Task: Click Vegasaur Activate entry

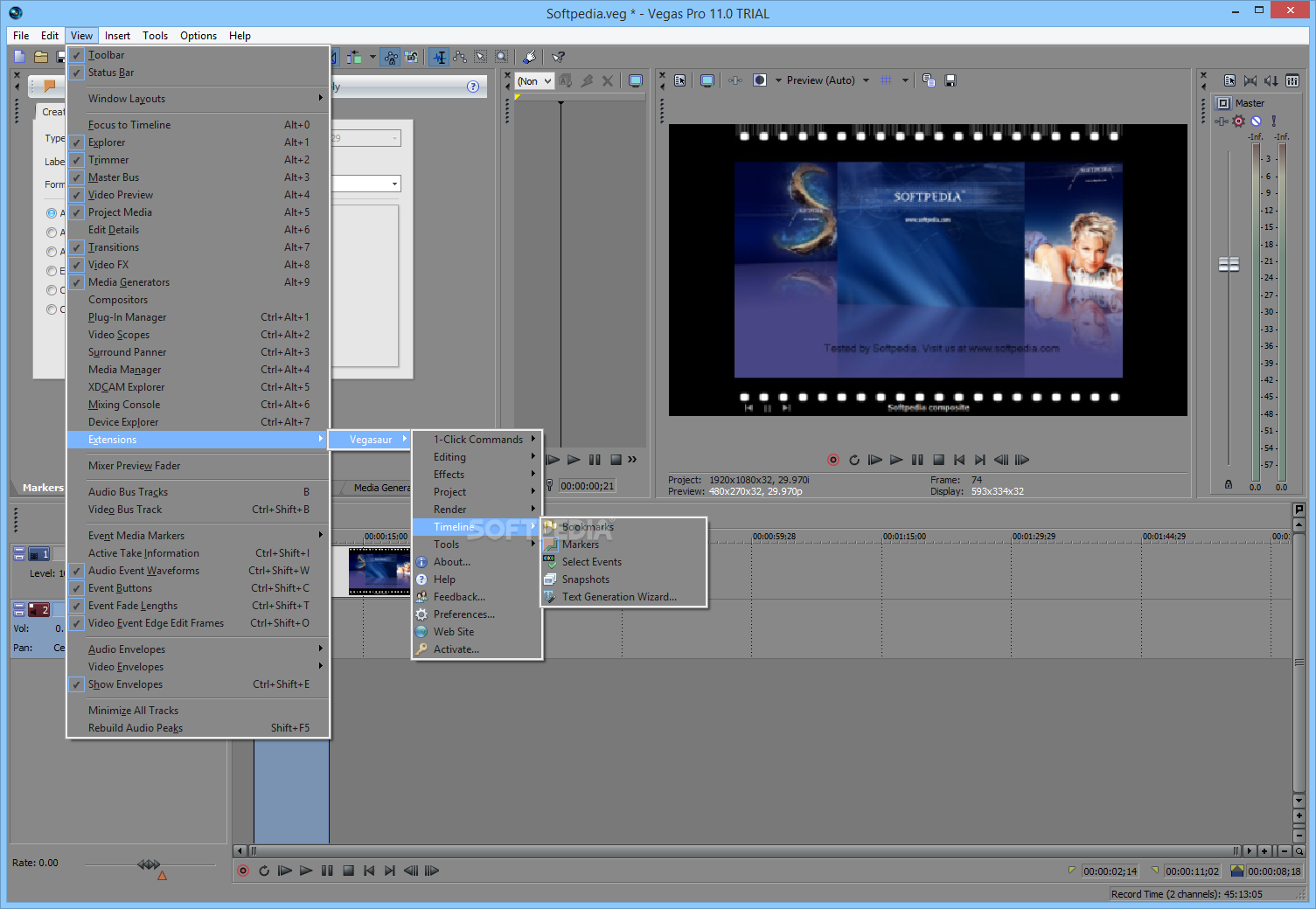Action: tap(477, 649)
